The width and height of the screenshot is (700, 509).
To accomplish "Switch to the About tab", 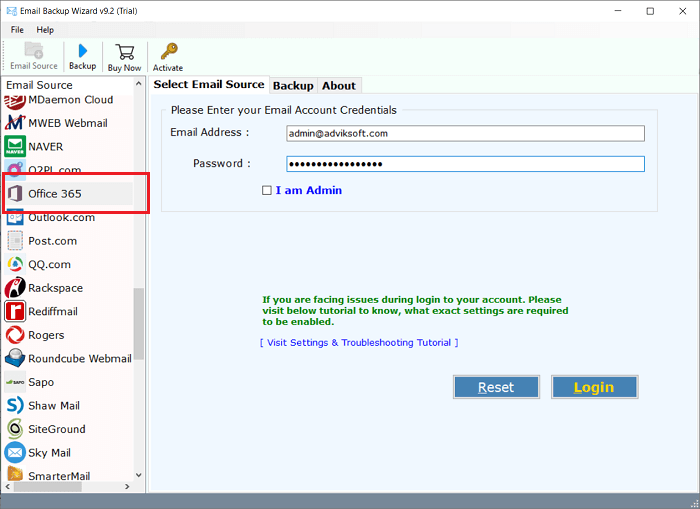I will point(339,86).
